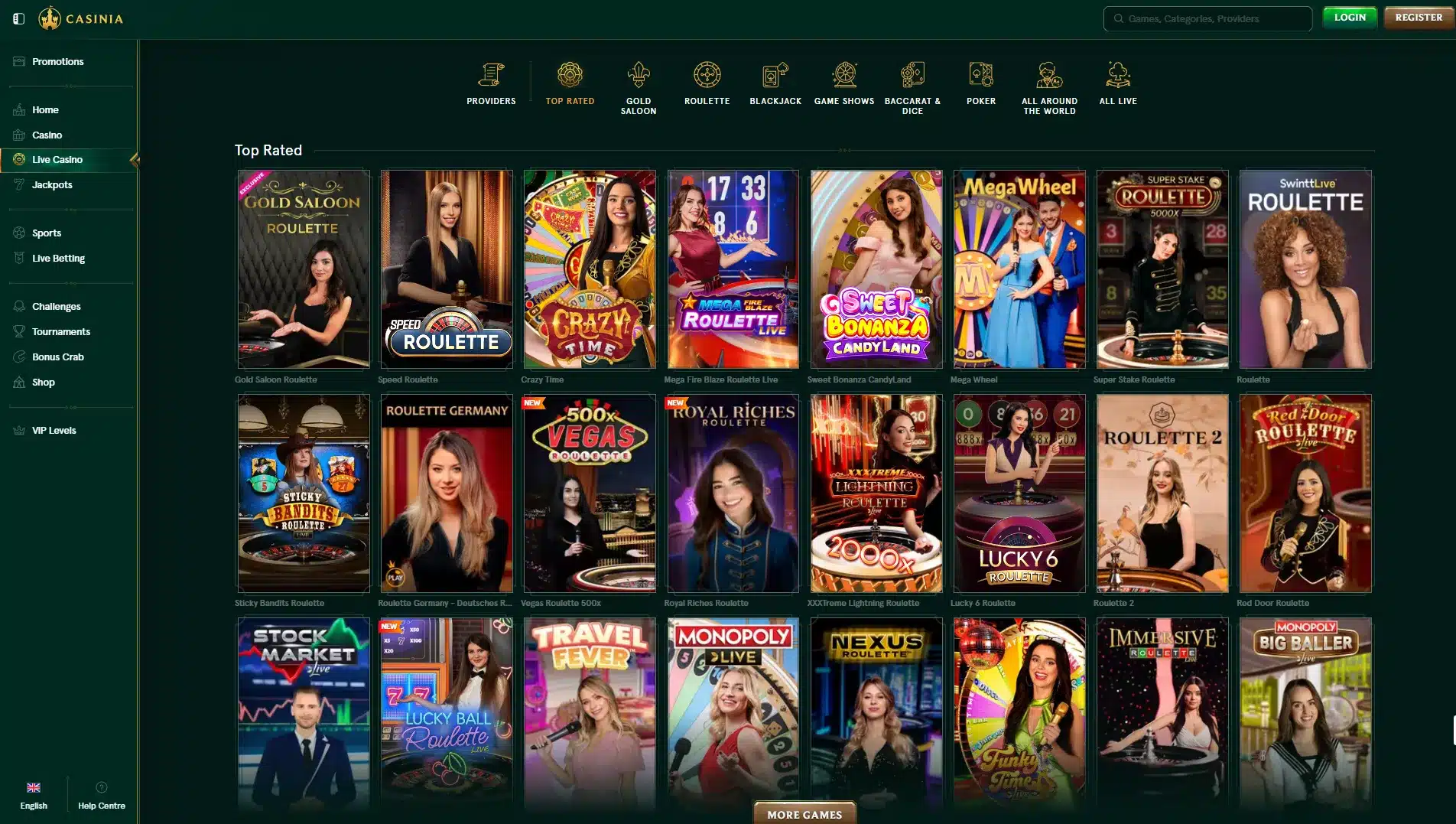The height and width of the screenshot is (824, 1456).
Task: Select the Game Shows category icon
Action: point(844,75)
